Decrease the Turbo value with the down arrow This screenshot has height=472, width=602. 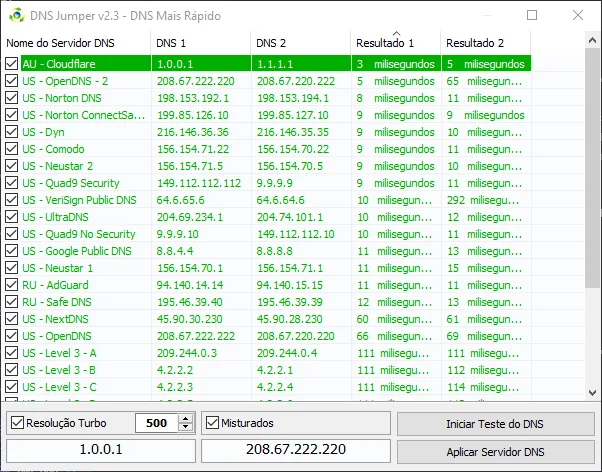[x=186, y=427]
